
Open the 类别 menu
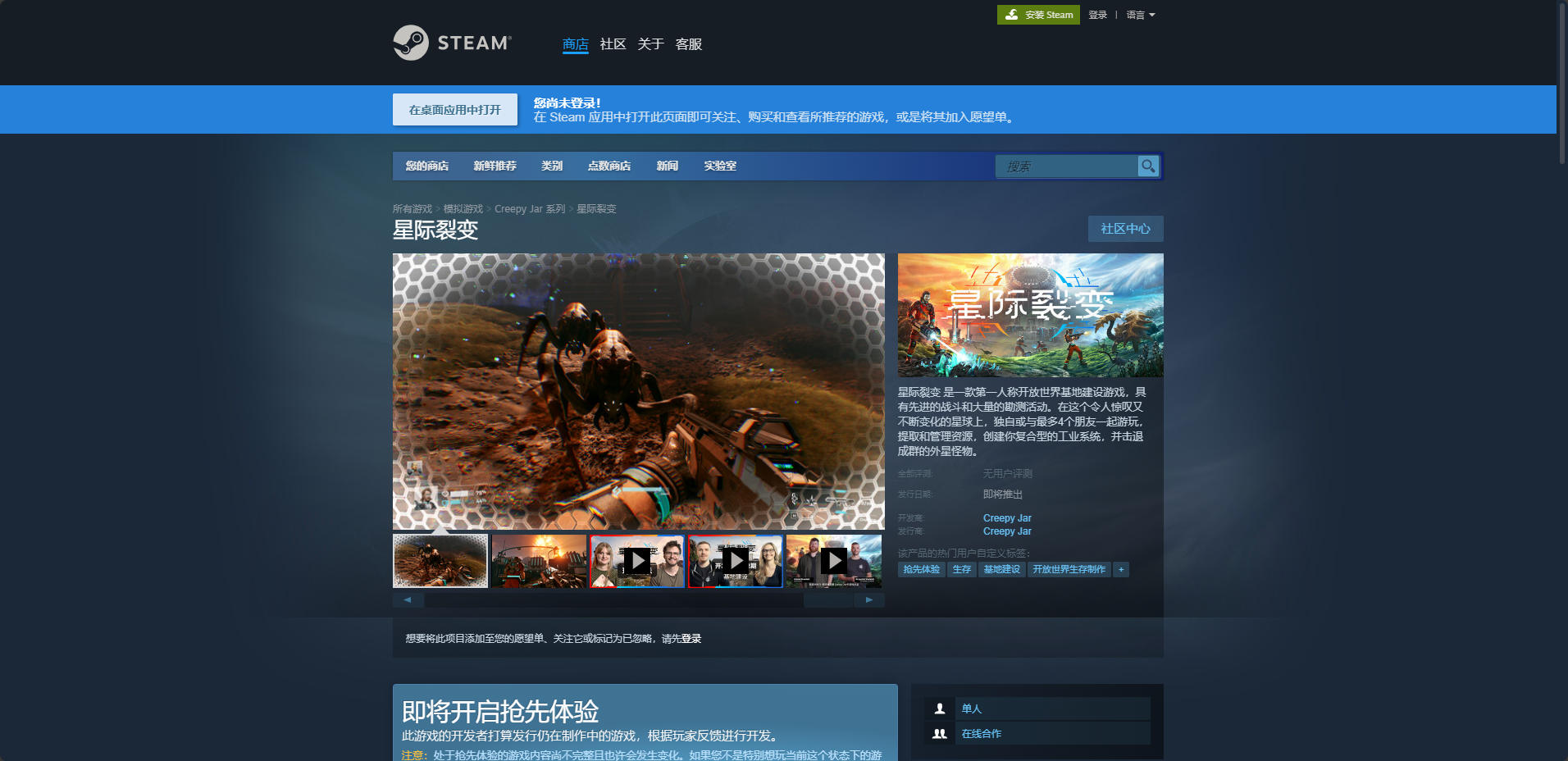point(552,166)
